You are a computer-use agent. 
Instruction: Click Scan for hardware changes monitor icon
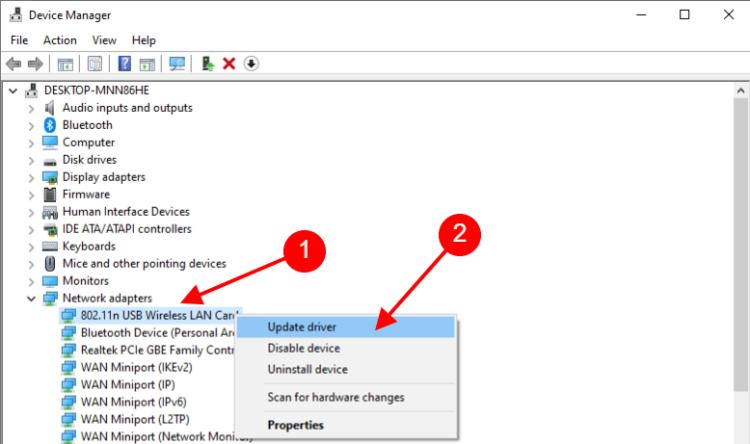177,64
